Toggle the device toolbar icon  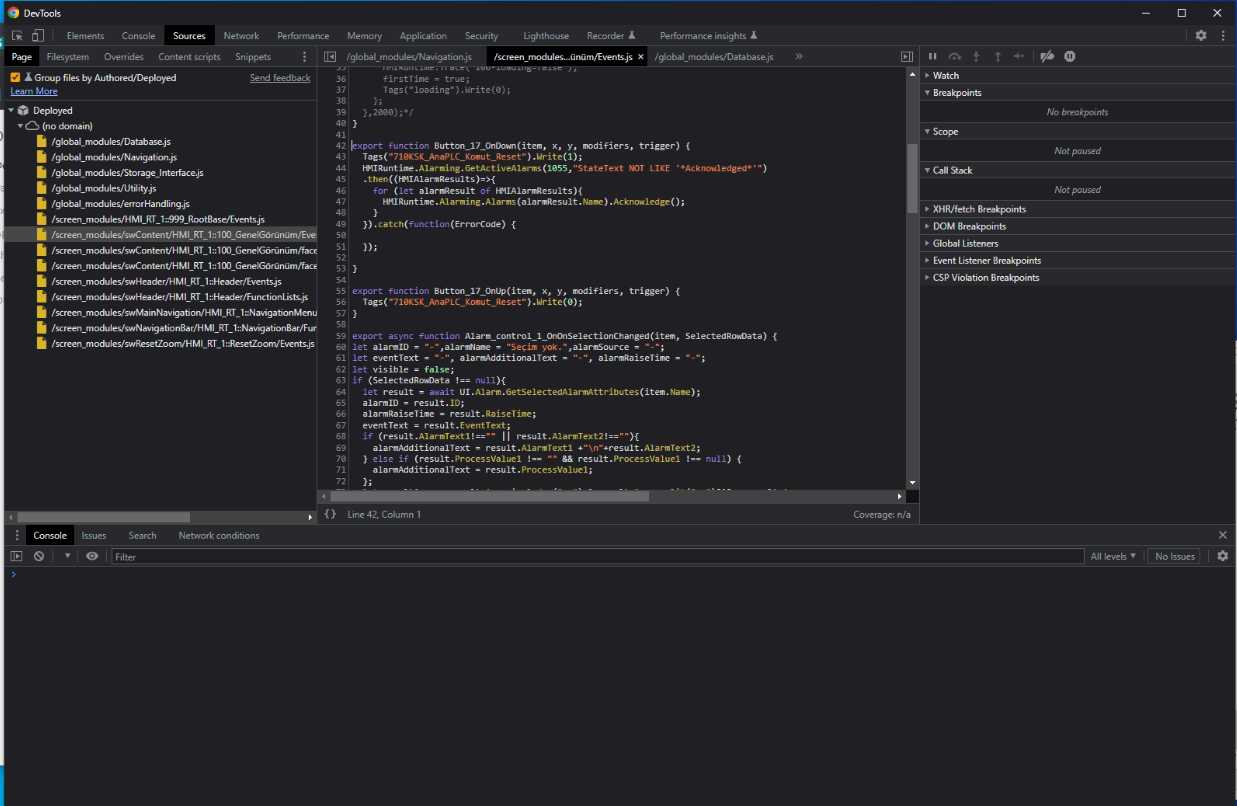click(x=37, y=36)
